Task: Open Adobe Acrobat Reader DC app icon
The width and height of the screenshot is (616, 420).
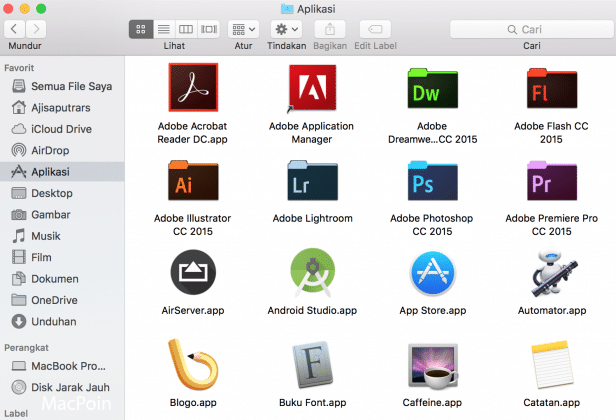Action: pos(193,87)
